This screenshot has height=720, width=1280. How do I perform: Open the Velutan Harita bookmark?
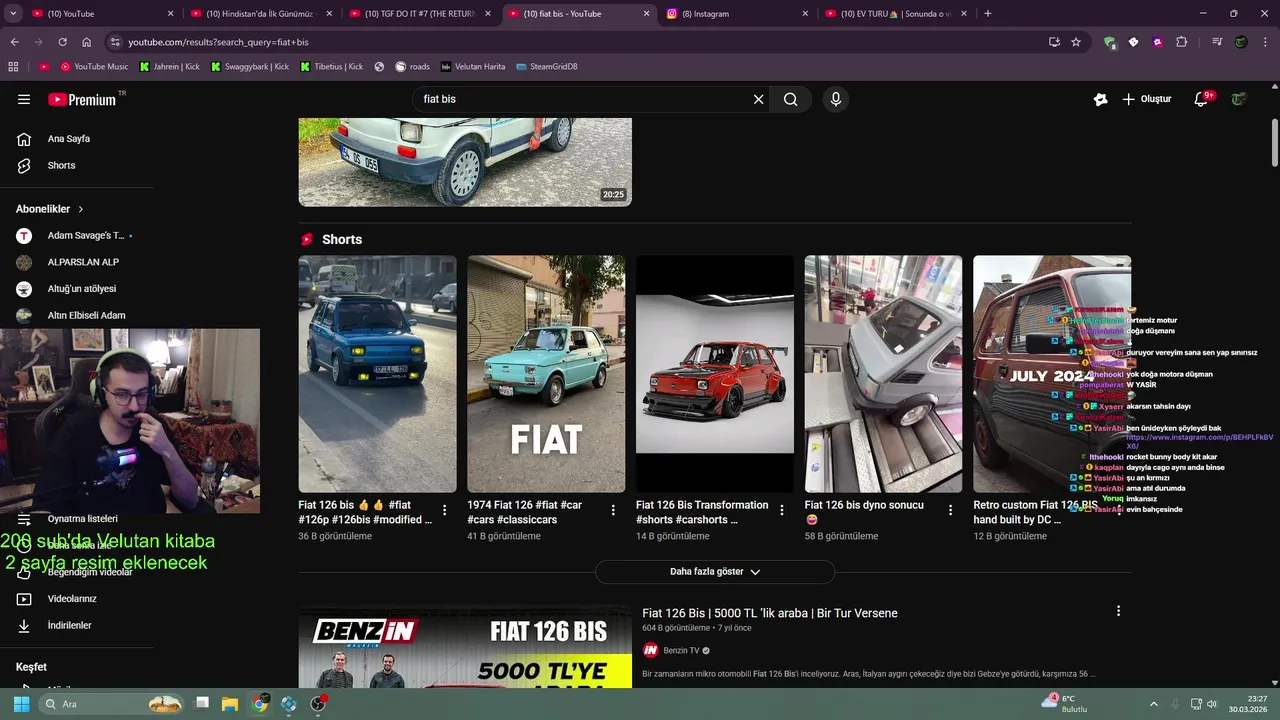tap(473, 67)
